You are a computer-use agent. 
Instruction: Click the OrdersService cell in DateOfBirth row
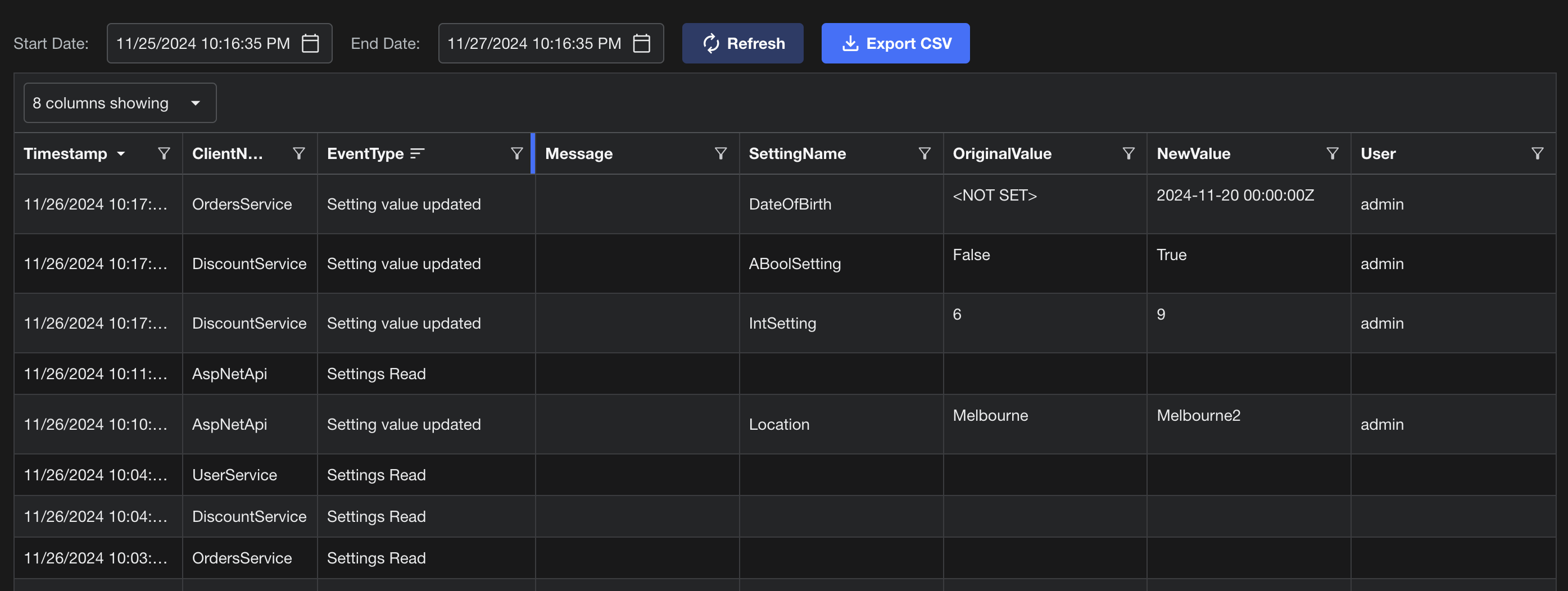point(250,204)
